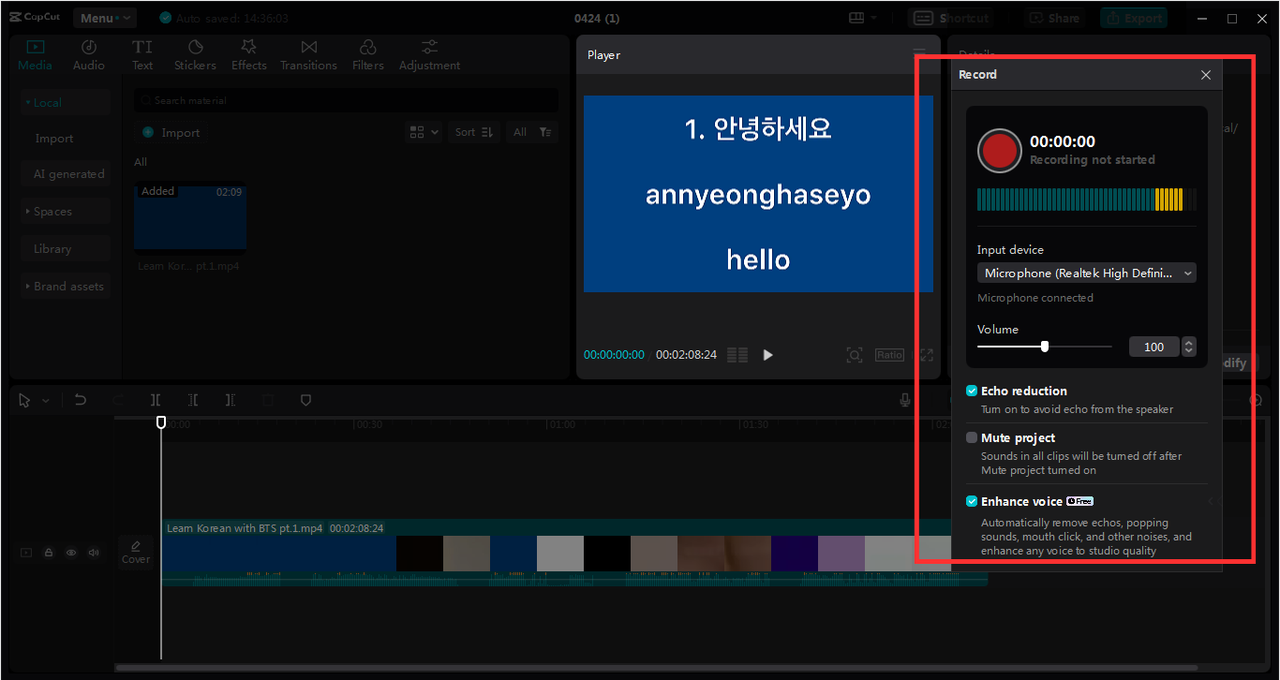Open the Adjustment tab
This screenshot has height=680, width=1280.
pyautogui.click(x=430, y=55)
